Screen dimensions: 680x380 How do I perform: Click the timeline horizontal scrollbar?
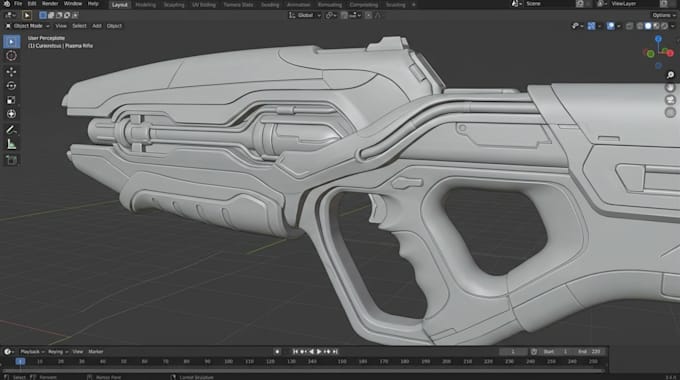coord(304,371)
